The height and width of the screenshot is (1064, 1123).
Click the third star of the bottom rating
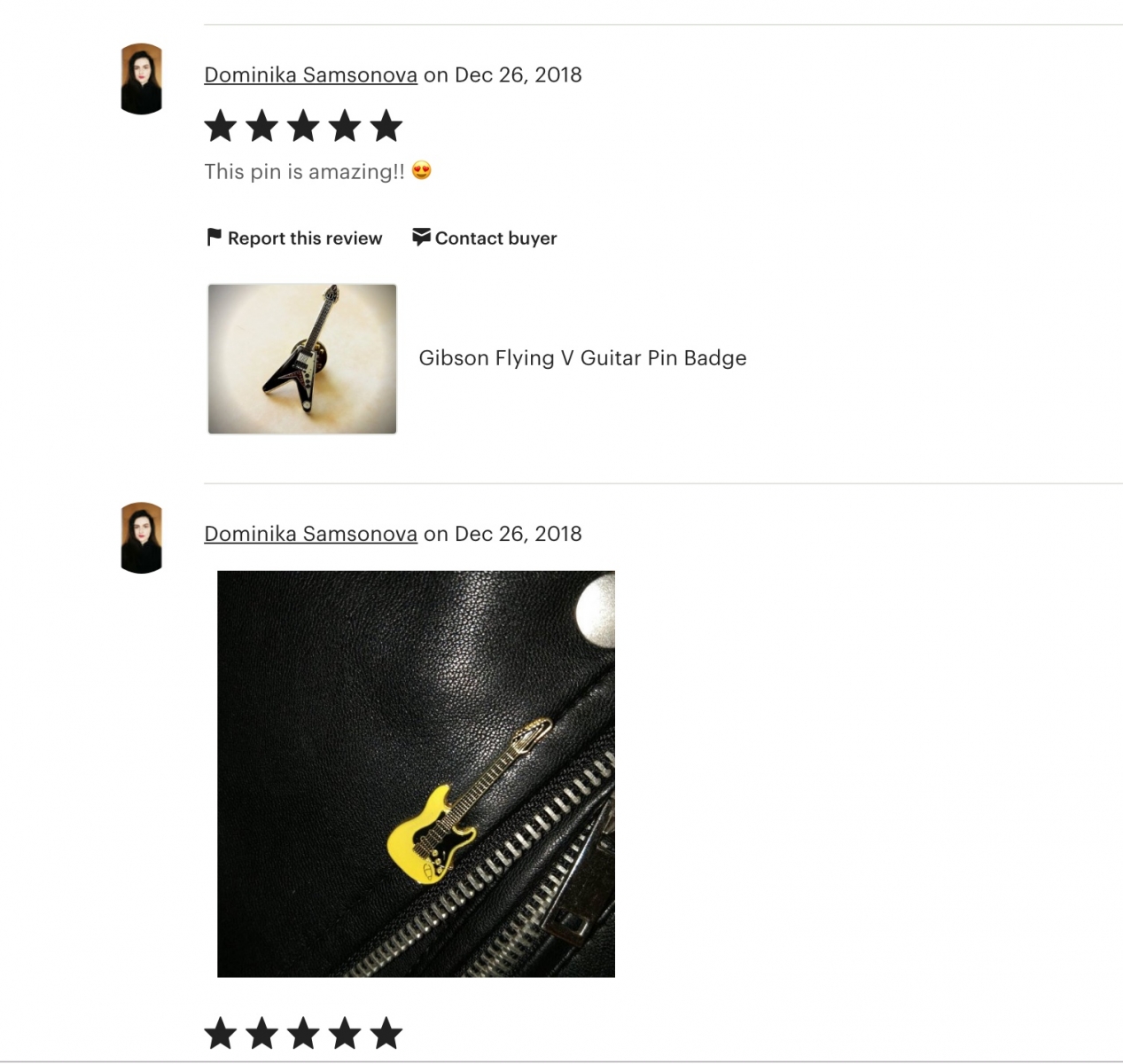pyautogui.click(x=303, y=1034)
